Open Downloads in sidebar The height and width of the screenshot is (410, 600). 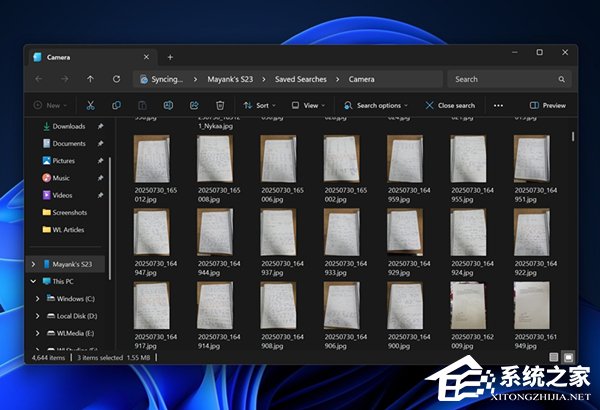(69, 126)
